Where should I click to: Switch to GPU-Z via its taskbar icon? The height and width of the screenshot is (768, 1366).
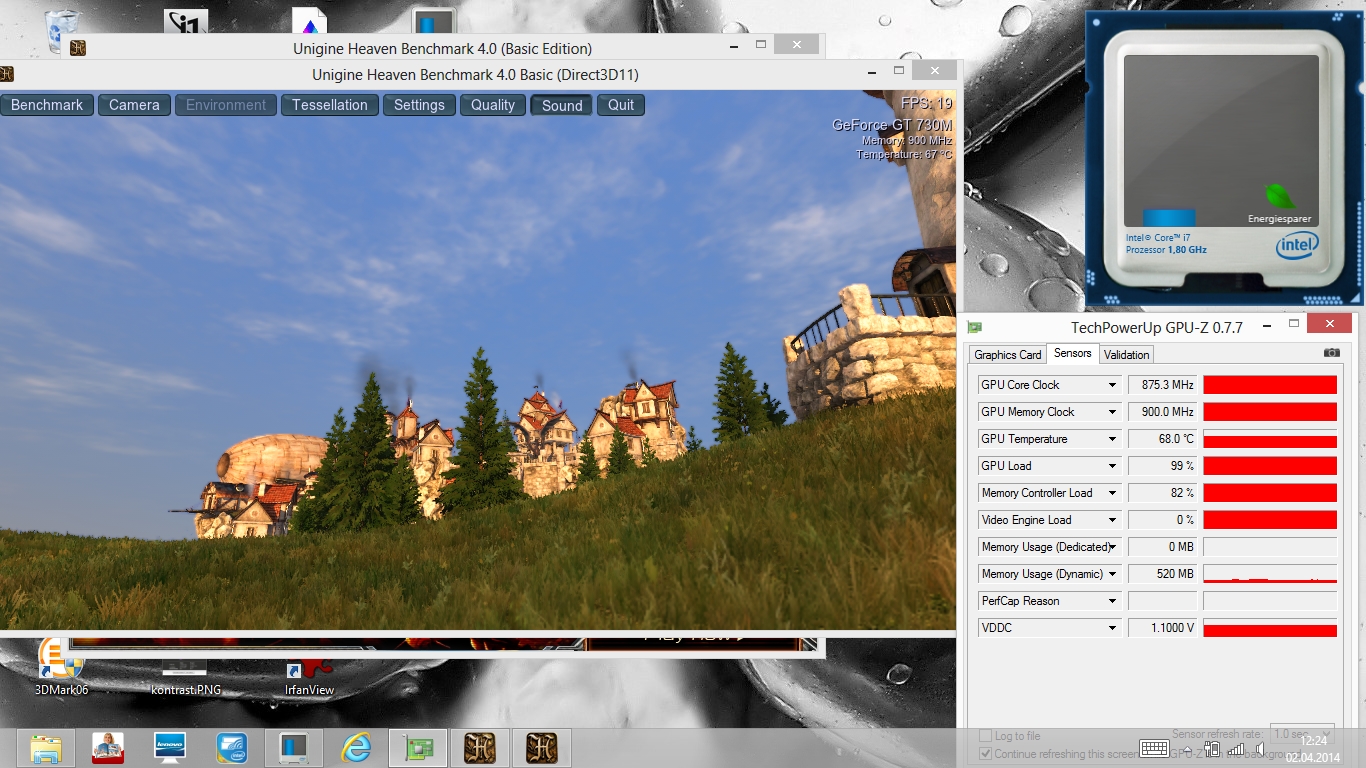(x=418, y=748)
